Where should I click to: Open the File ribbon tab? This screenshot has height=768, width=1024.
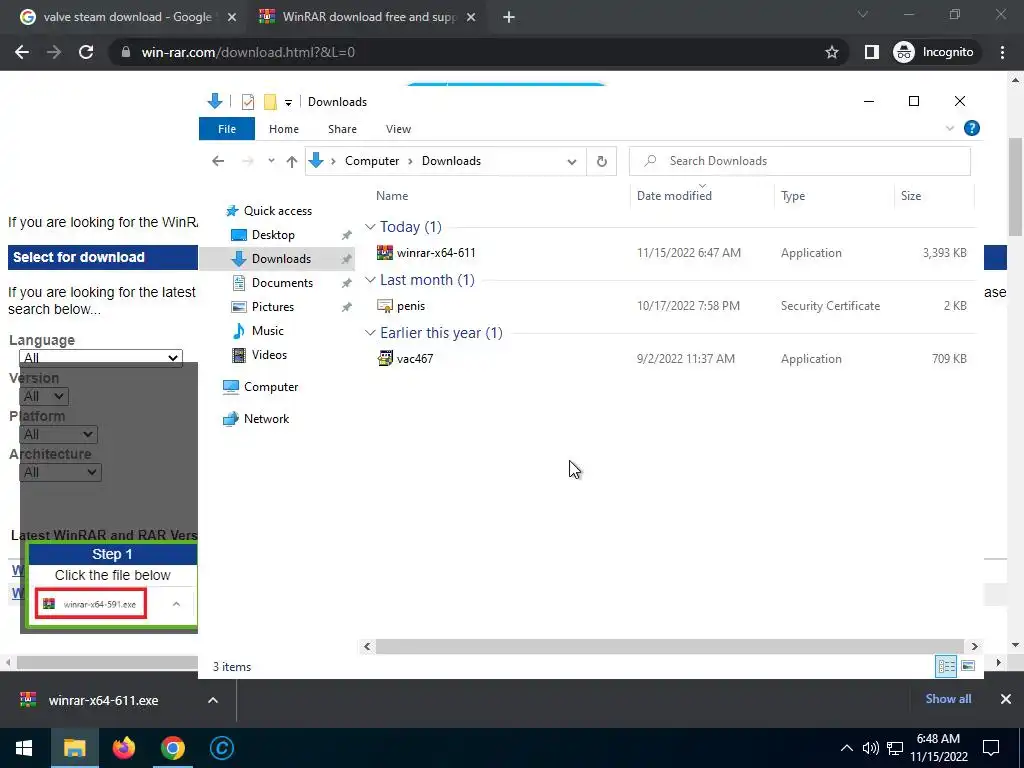coord(227,129)
